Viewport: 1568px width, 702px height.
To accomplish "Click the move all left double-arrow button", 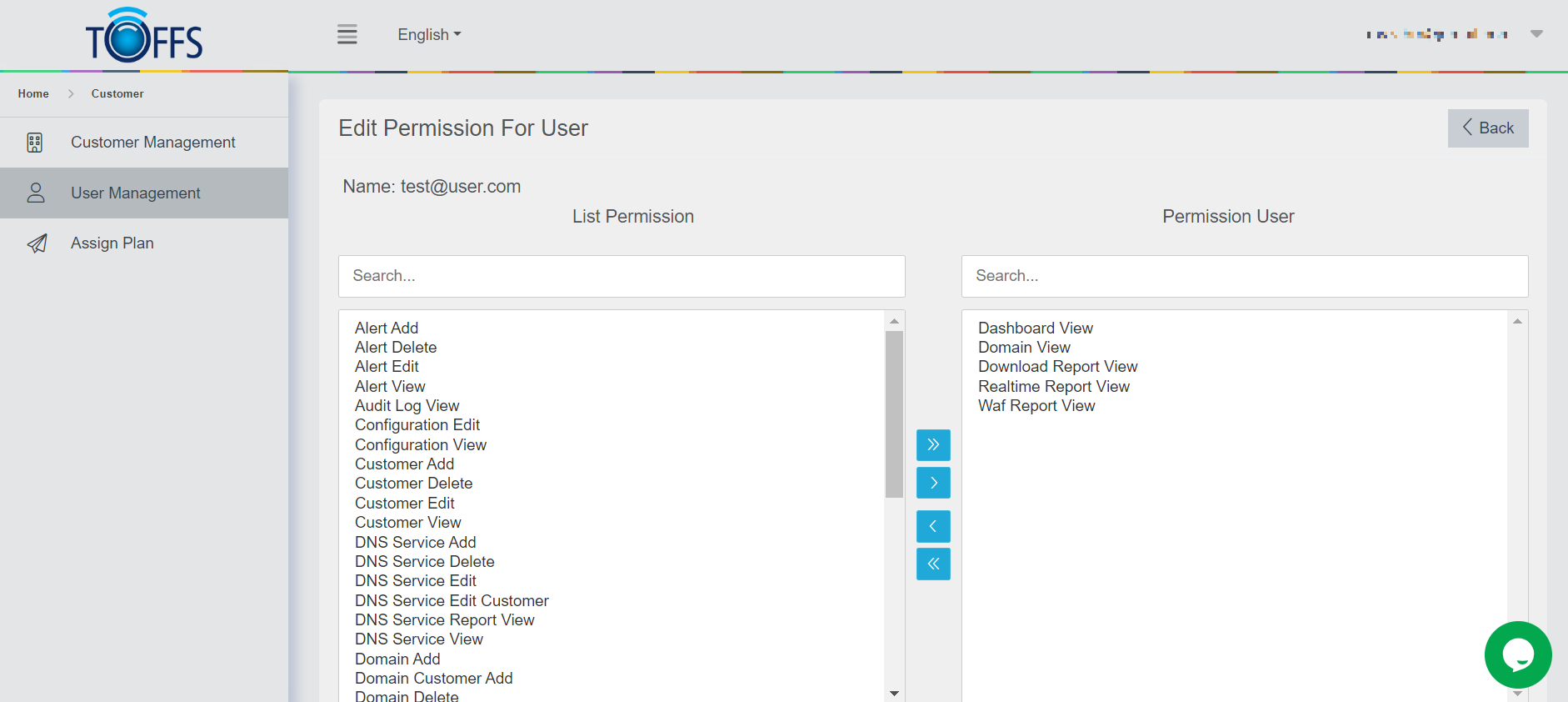I will (x=933, y=564).
